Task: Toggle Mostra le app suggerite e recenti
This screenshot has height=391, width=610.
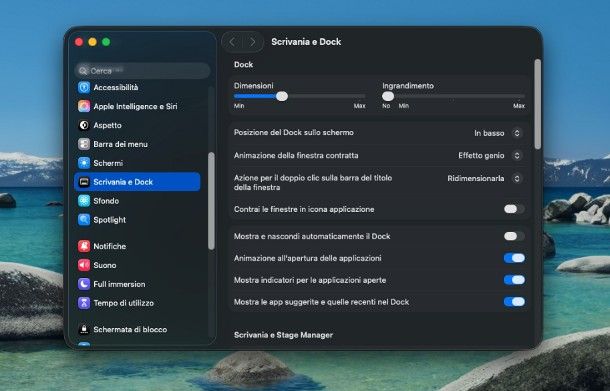Action: point(514,302)
